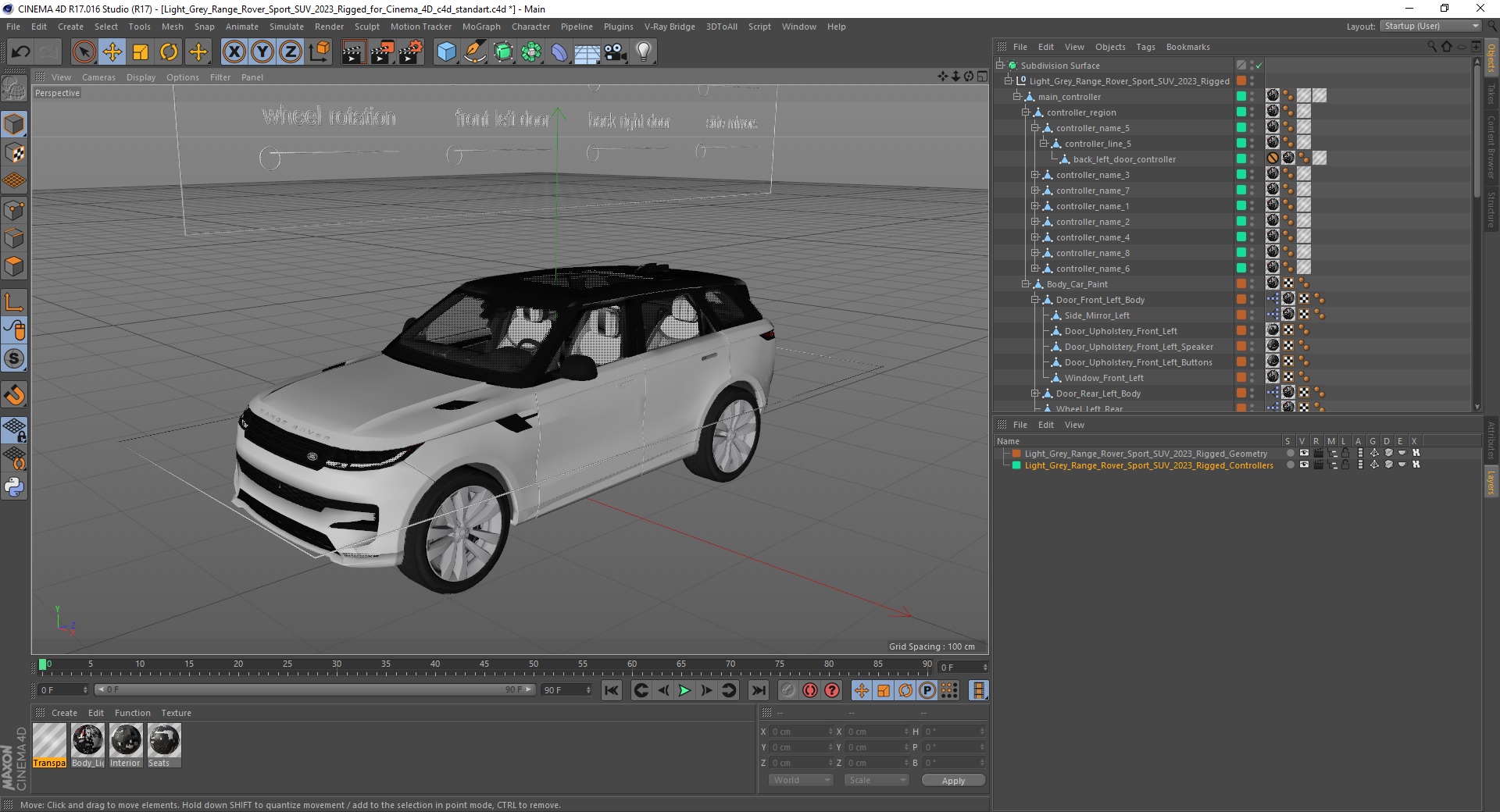Open the deformer objects palette
The height and width of the screenshot is (812, 1500).
(559, 52)
